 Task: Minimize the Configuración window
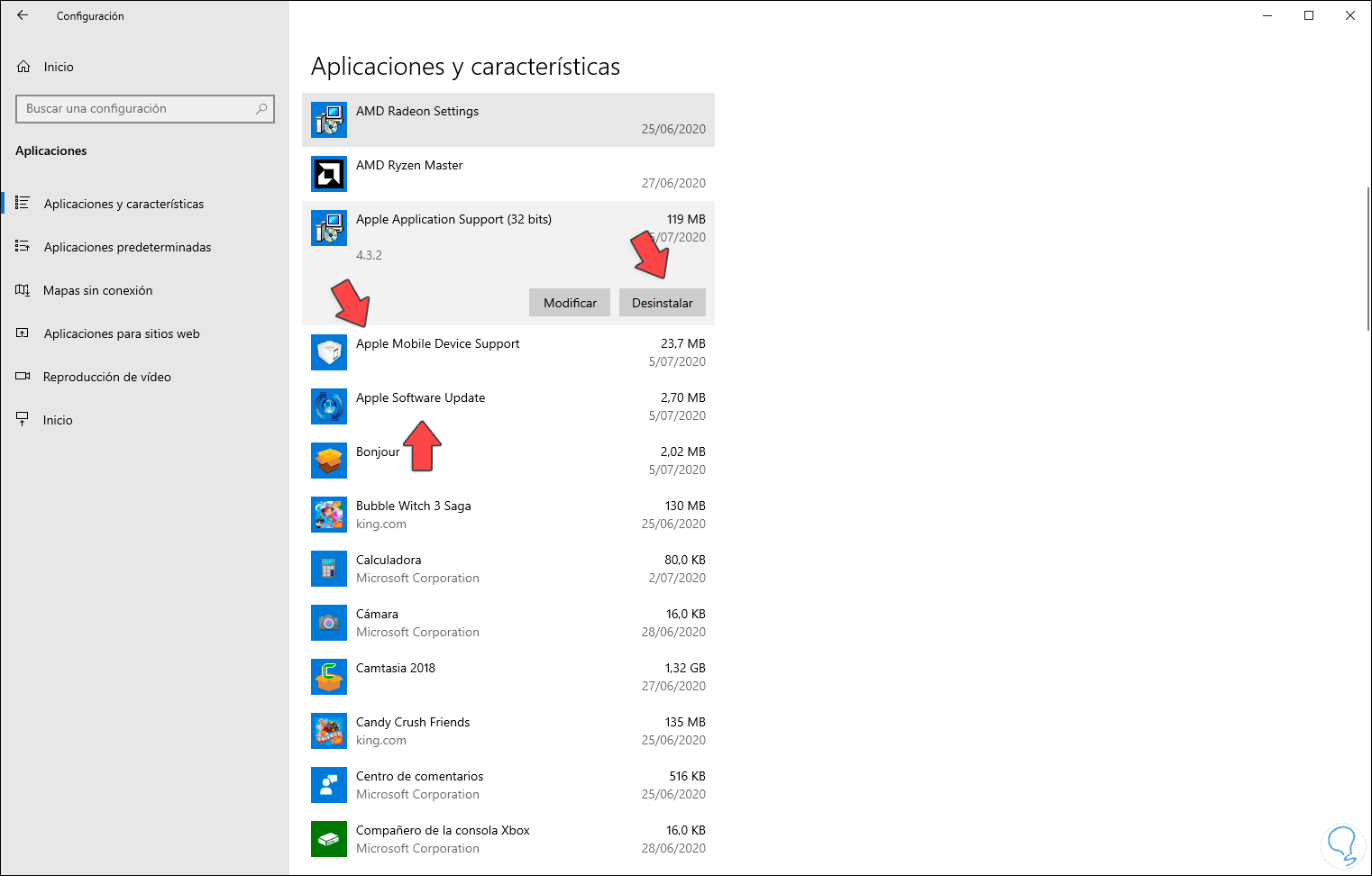point(1267,15)
